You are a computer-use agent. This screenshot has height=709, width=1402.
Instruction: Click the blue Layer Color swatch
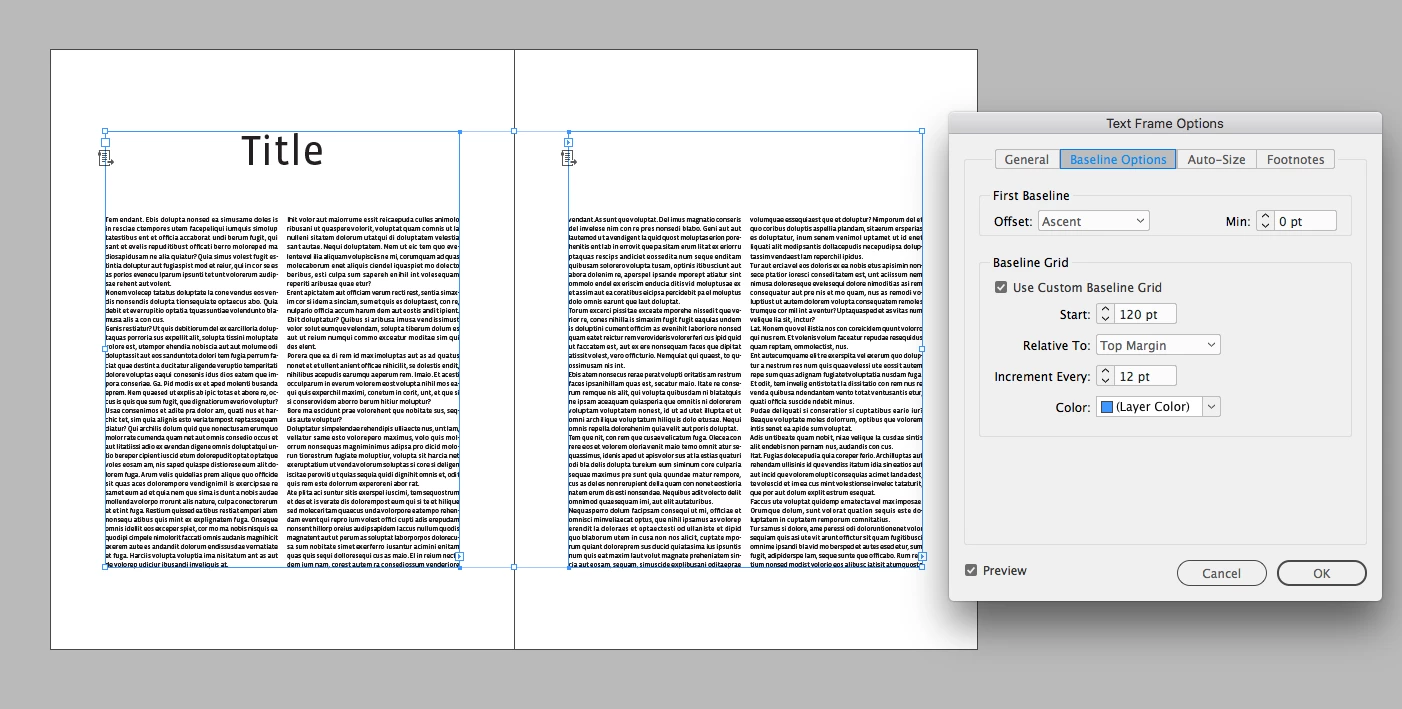point(1106,407)
